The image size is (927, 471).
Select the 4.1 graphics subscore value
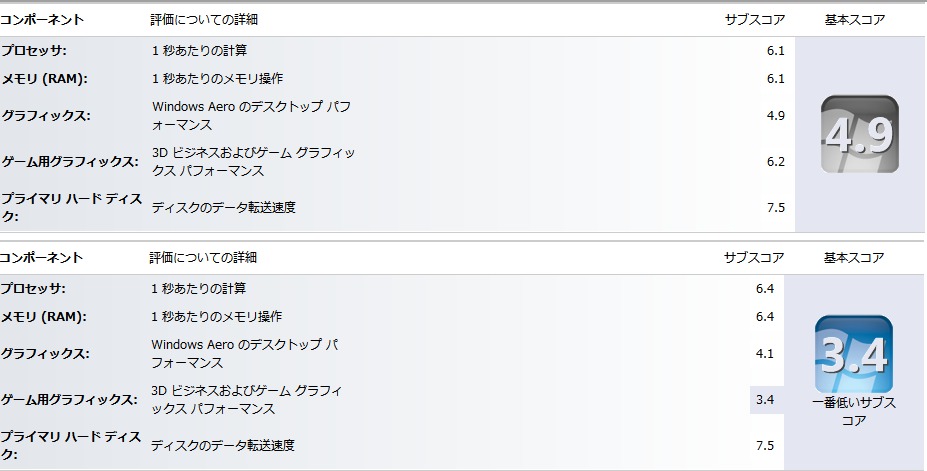[x=765, y=353]
